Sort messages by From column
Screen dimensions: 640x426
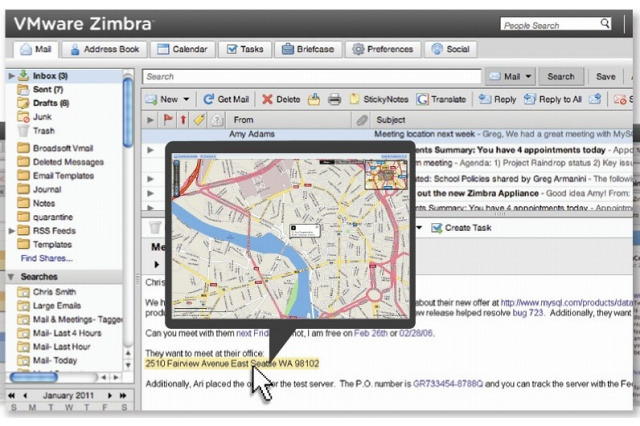pos(244,120)
